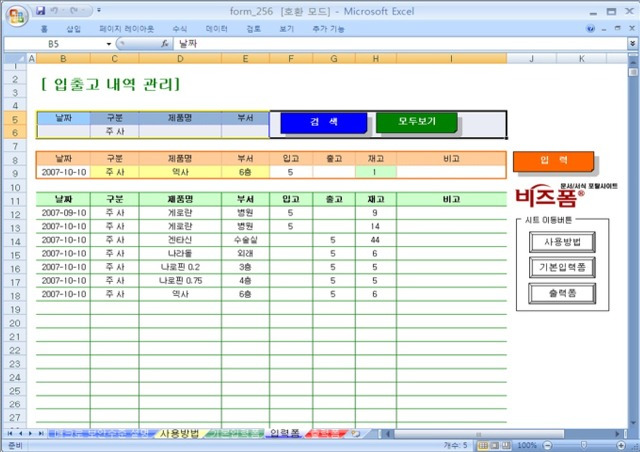Click the zoom slider handle

[x=584, y=445]
